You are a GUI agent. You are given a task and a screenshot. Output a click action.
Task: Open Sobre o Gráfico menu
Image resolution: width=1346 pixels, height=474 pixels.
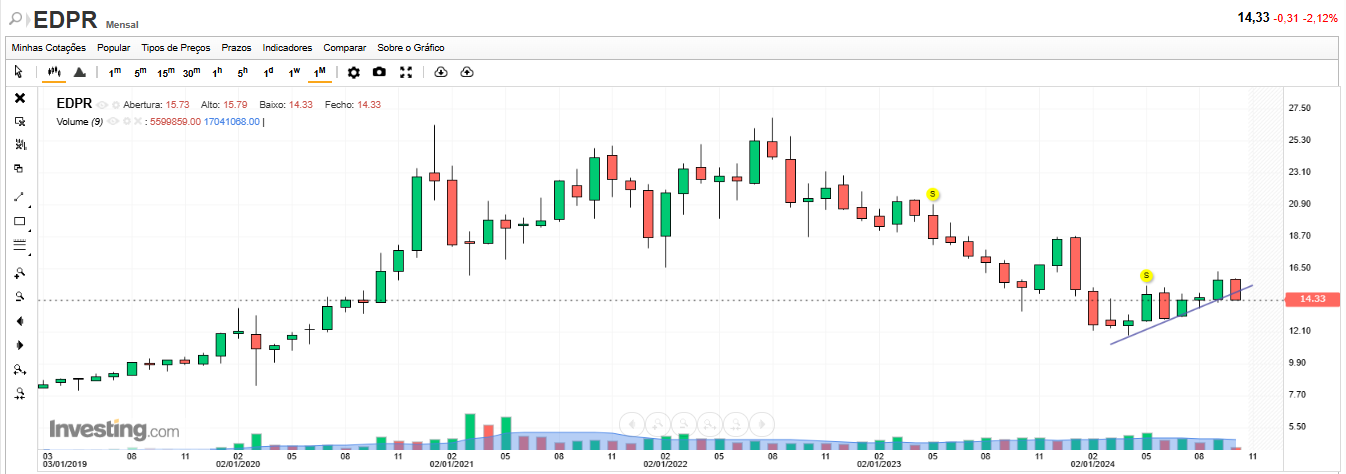point(411,47)
